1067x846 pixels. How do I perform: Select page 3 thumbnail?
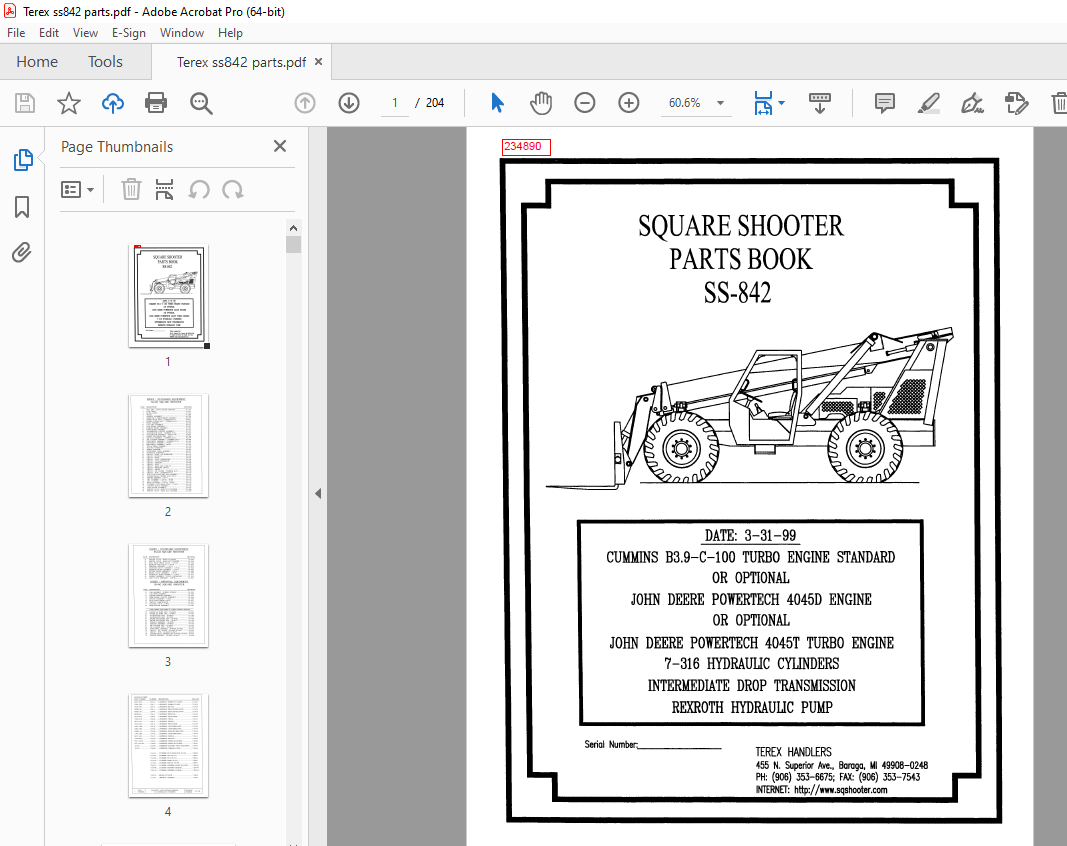point(168,596)
